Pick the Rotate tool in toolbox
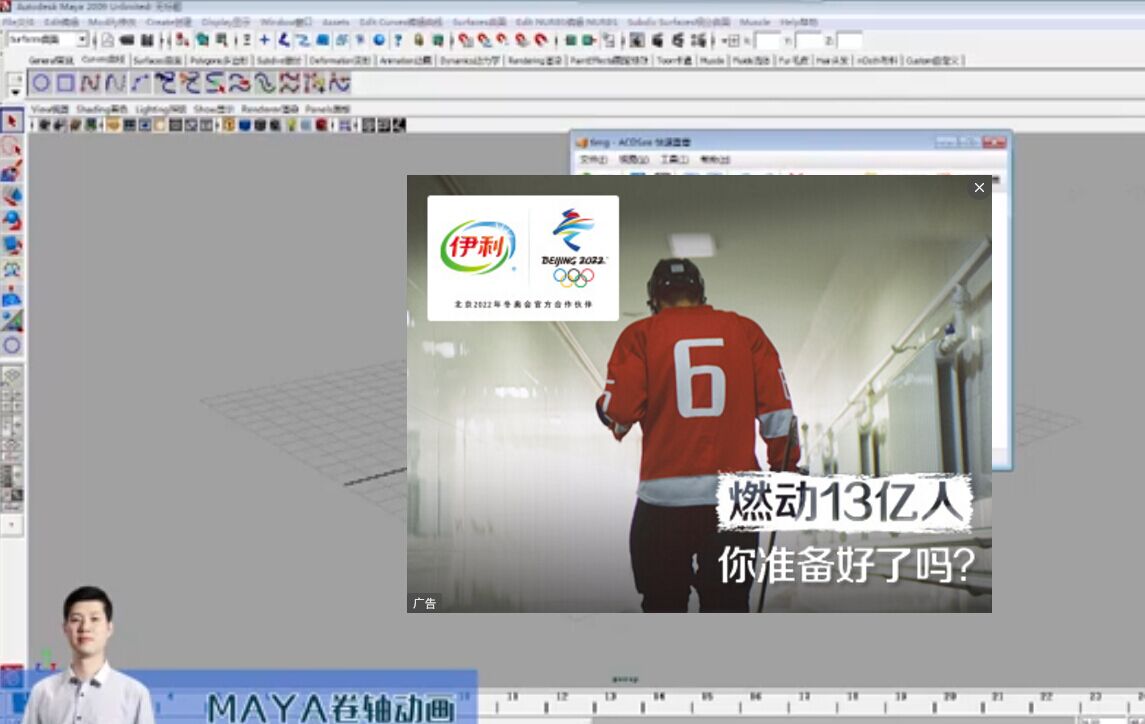Image resolution: width=1145 pixels, height=724 pixels. 12,221
